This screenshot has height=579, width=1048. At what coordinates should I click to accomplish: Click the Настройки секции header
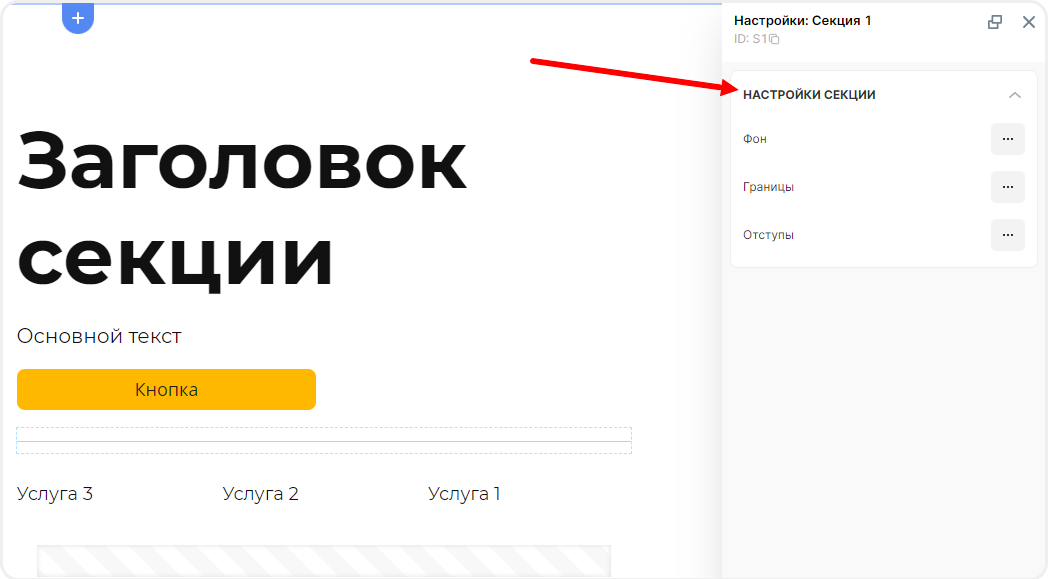click(x=809, y=95)
